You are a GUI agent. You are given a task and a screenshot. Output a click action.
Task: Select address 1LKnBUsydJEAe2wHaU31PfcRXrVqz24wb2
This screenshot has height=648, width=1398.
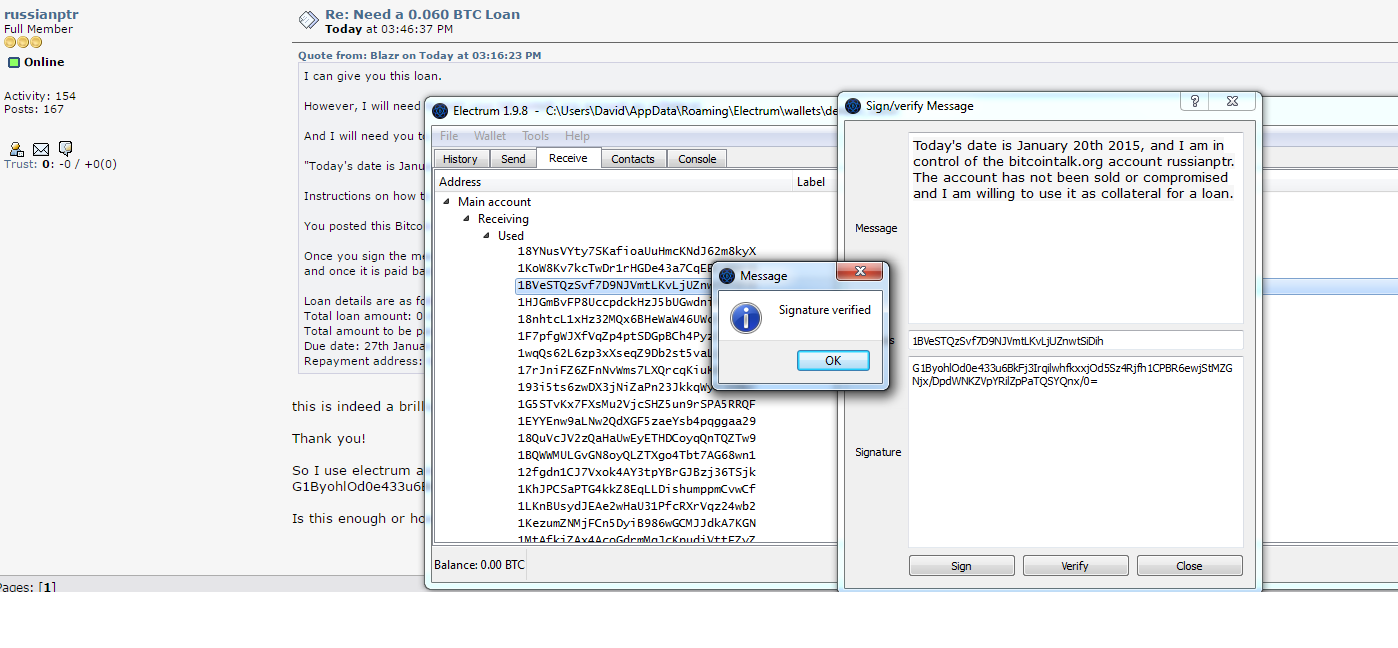pyautogui.click(x=636, y=506)
